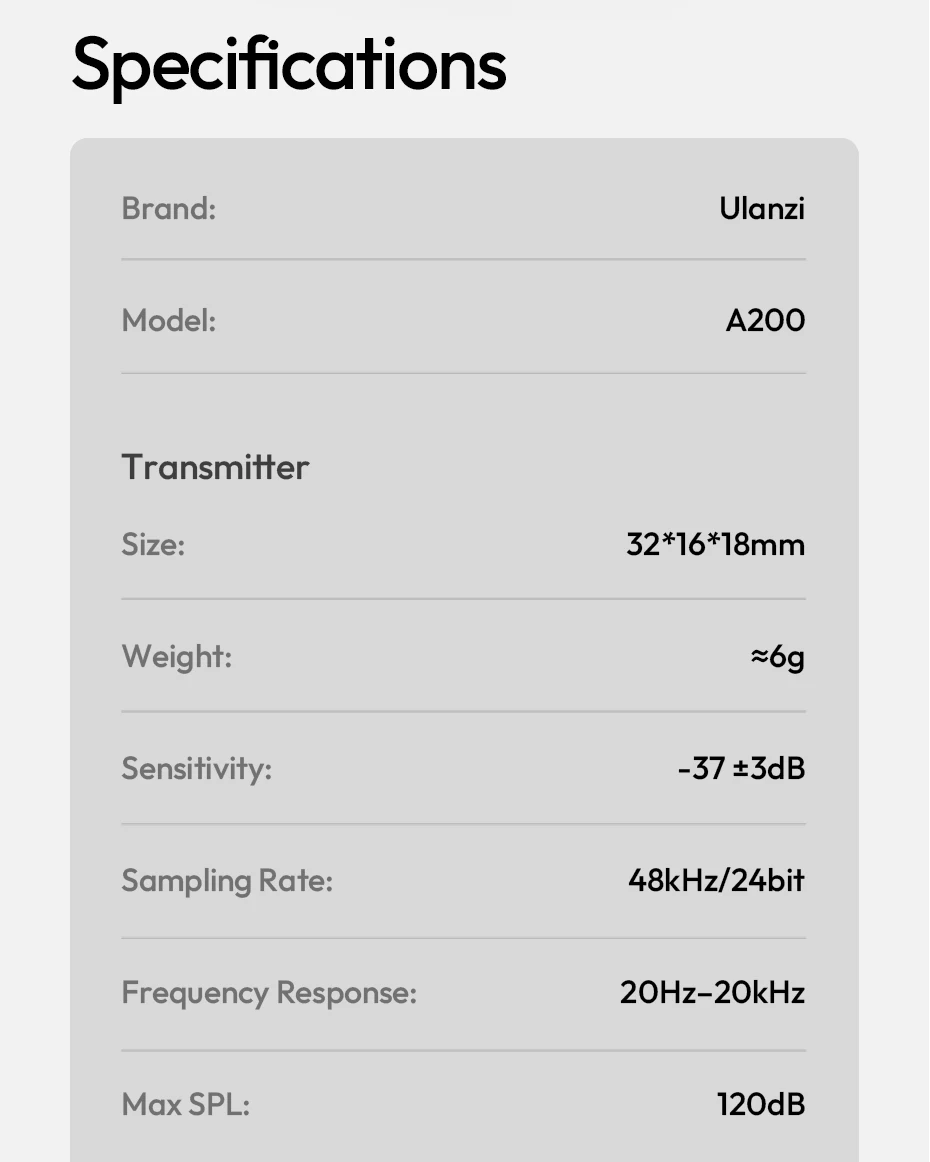Select the -37 ±3dB sensitivity value
This screenshot has height=1162, width=930.
740,769
